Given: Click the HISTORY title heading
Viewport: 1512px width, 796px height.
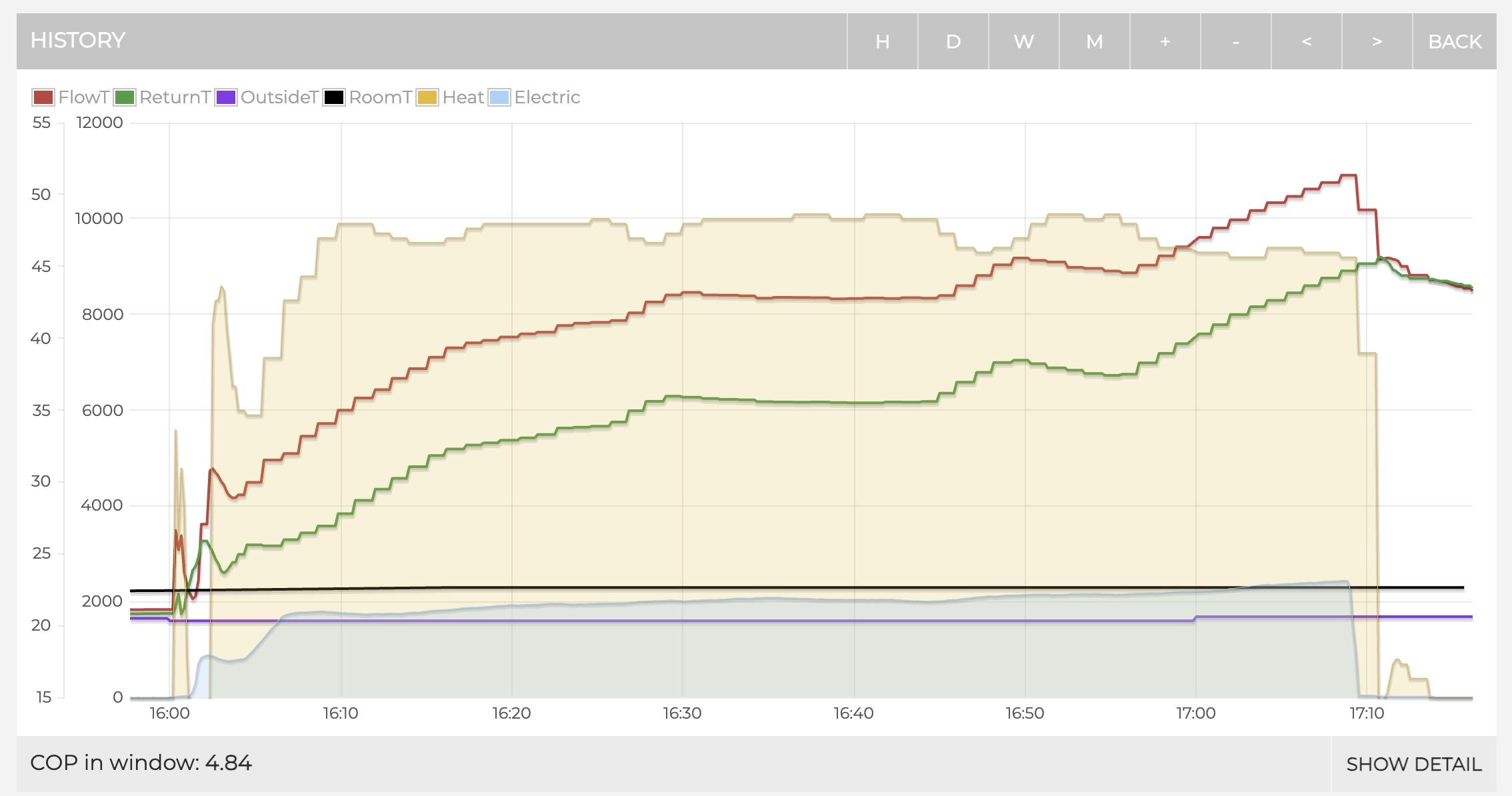Looking at the screenshot, I should pyautogui.click(x=78, y=40).
